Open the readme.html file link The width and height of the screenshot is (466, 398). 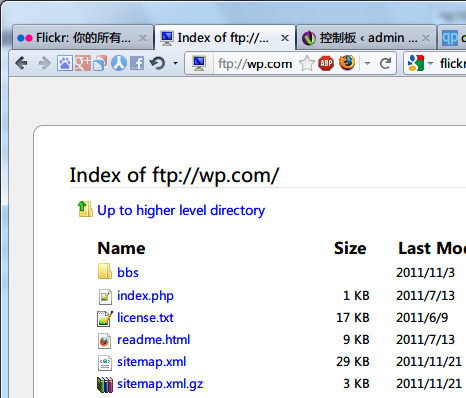point(154,340)
